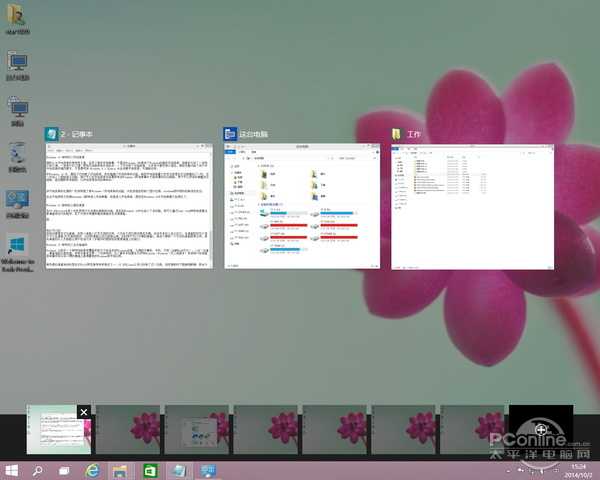Open Search from the taskbar magnifier

pos(38,470)
